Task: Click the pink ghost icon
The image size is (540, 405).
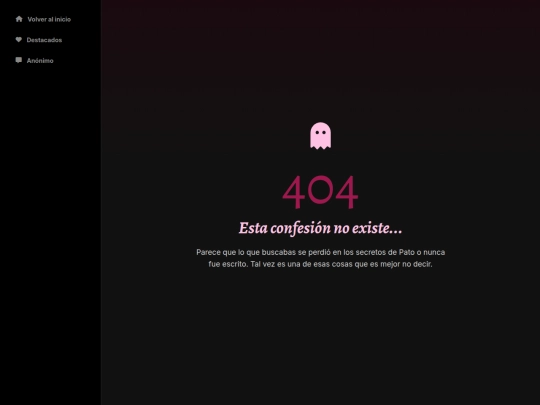Action: tap(320, 136)
